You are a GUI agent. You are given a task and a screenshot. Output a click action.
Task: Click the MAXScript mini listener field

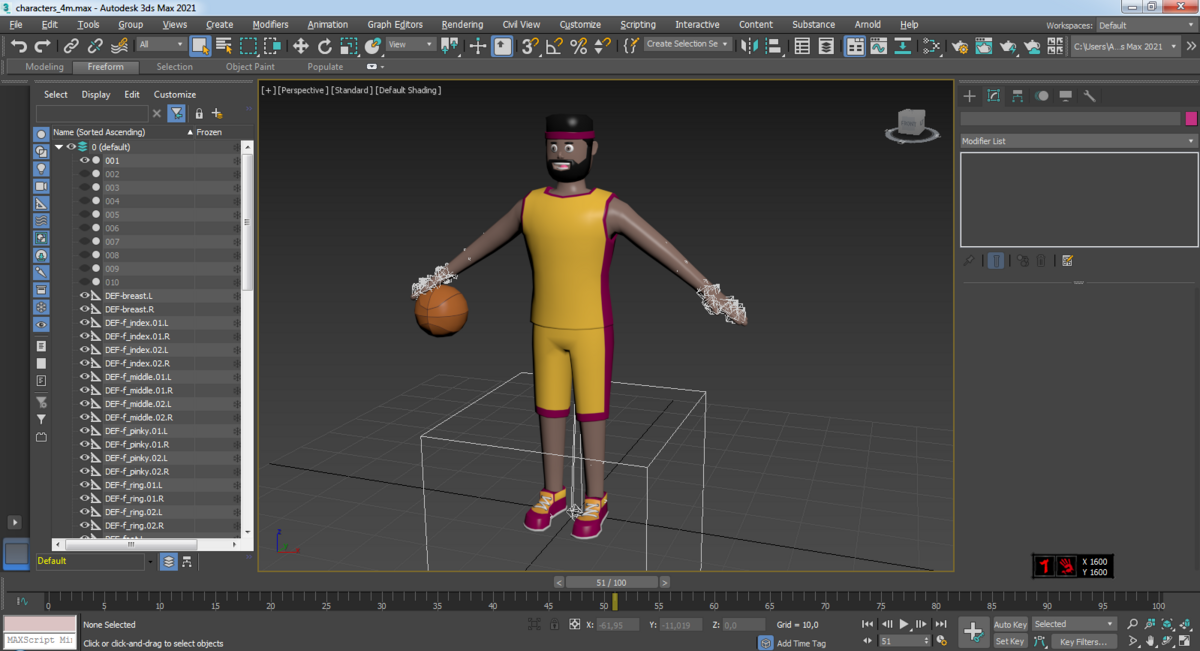[39, 641]
